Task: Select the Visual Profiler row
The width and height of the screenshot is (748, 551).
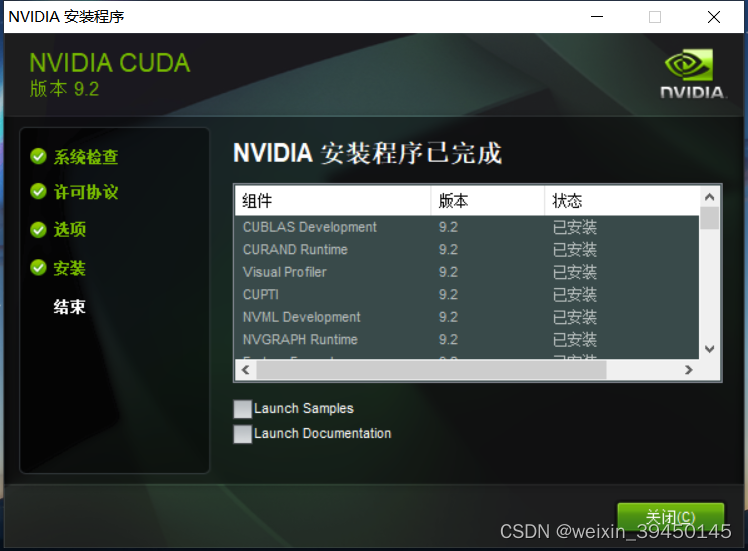Action: (468, 272)
